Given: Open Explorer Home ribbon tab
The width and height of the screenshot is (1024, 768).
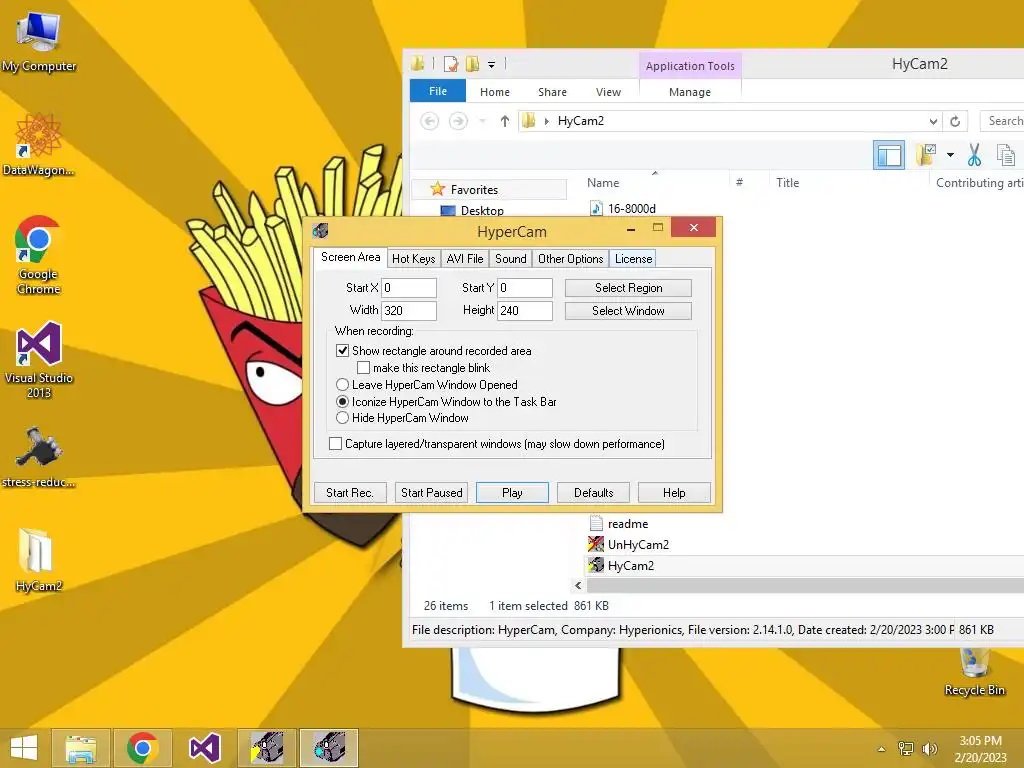Looking at the screenshot, I should [x=494, y=92].
